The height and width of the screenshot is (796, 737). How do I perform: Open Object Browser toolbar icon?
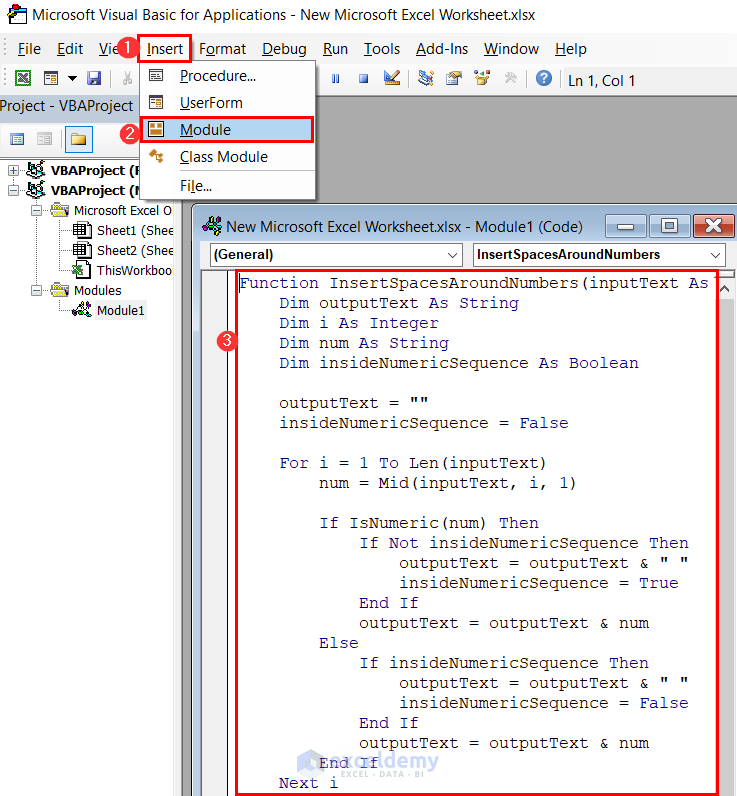coord(482,78)
